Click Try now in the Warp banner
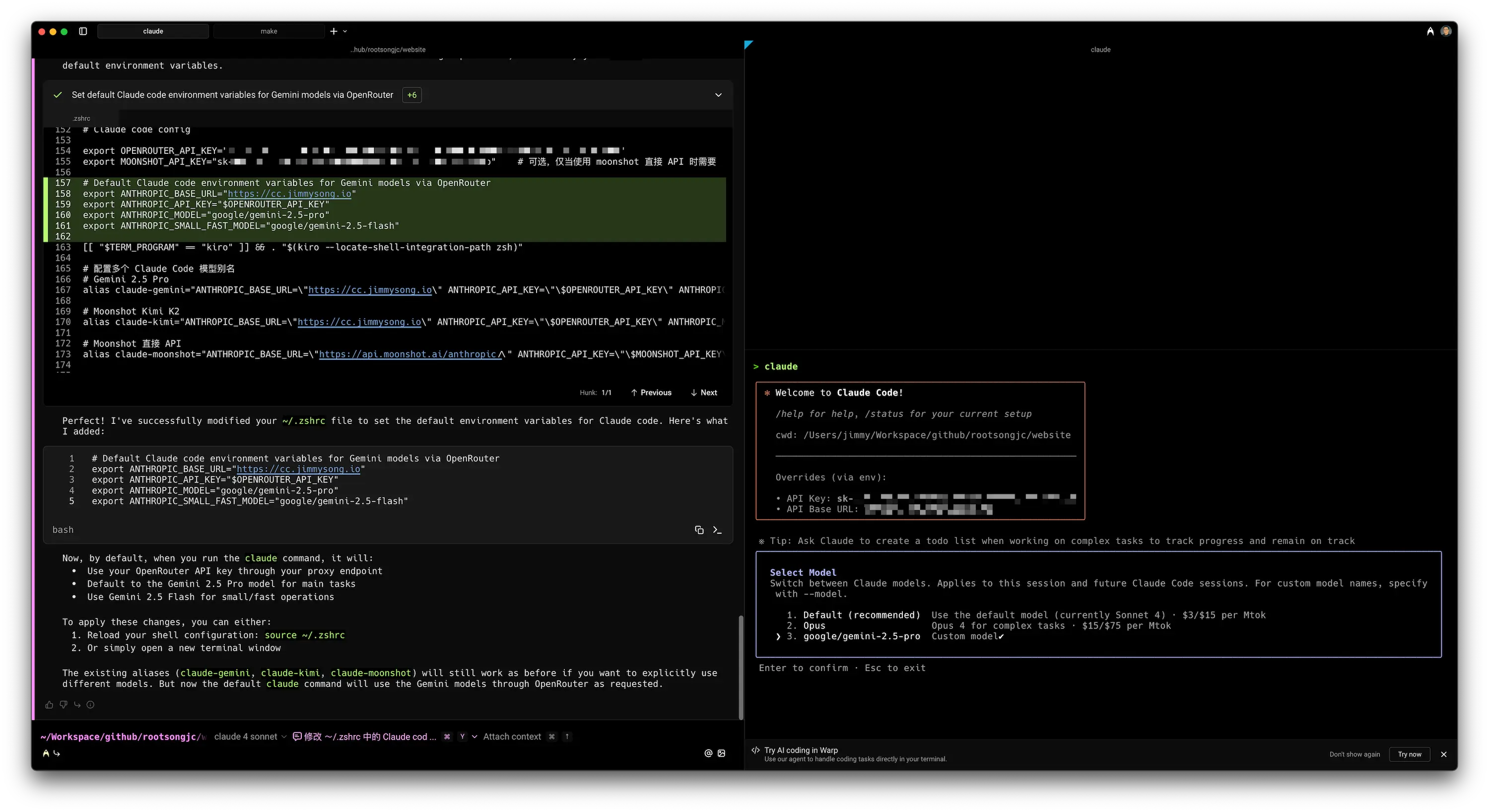Viewport: 1489px width, 812px height. pos(1409,754)
